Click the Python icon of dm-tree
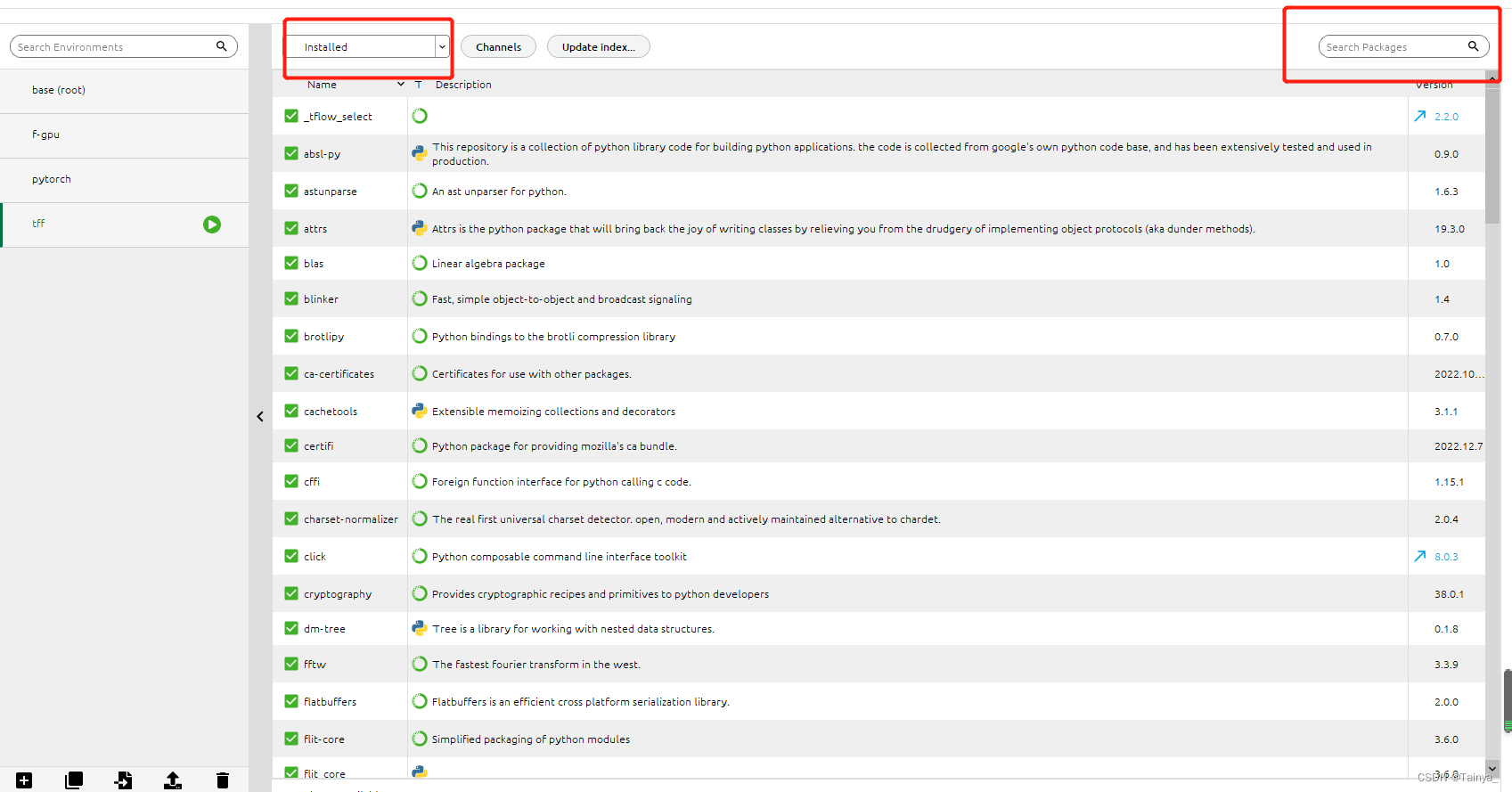 pyautogui.click(x=420, y=628)
